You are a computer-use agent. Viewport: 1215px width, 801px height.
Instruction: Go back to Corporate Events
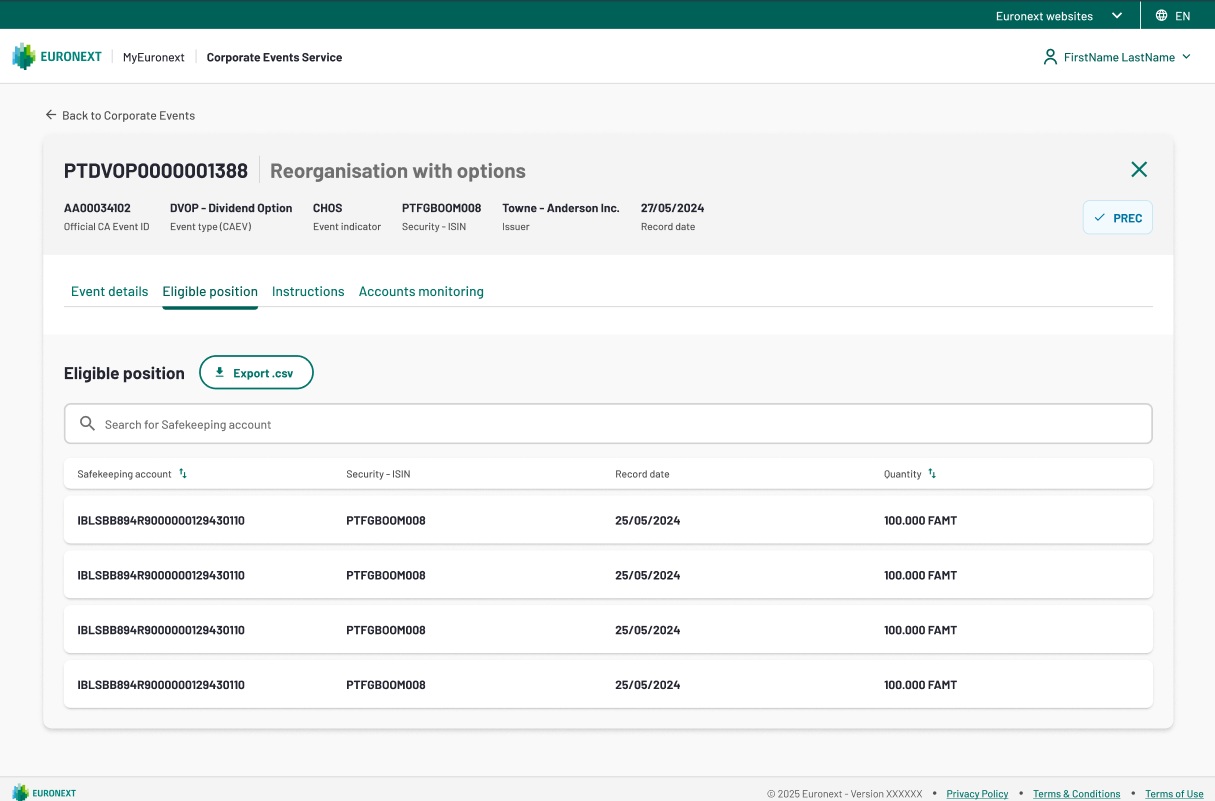120,115
